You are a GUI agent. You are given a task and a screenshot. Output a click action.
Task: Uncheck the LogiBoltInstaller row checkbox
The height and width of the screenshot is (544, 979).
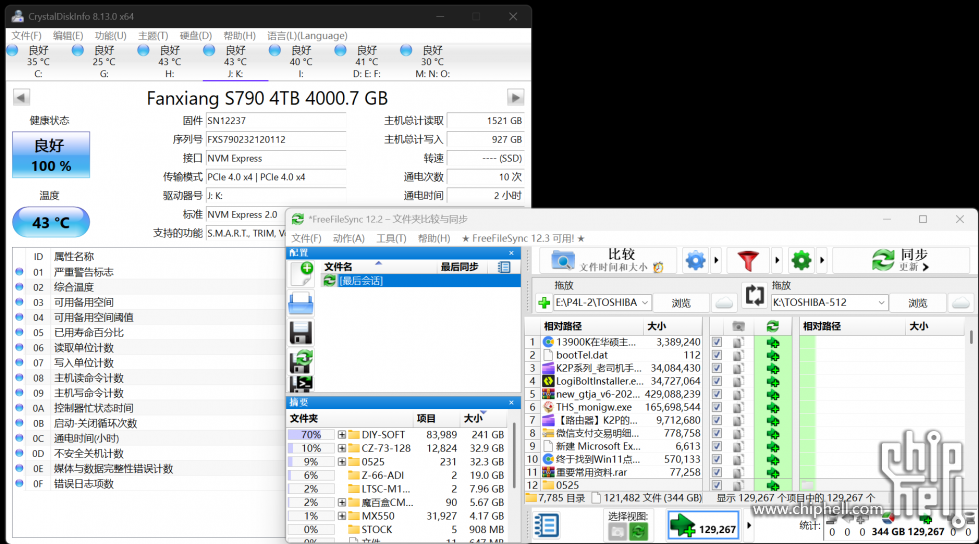[717, 381]
